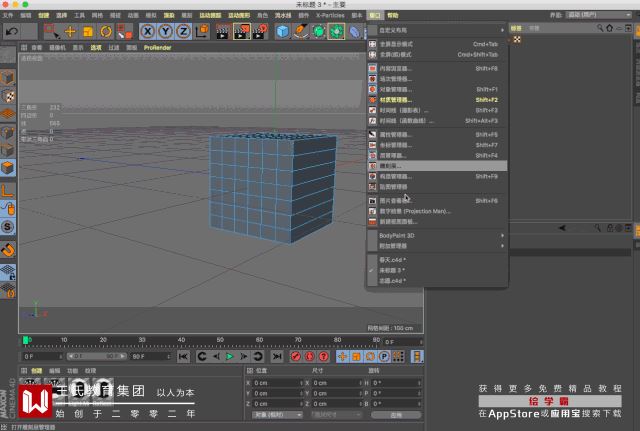
Task: Open Edit Render Settings gear clapperboard
Action: point(260,31)
